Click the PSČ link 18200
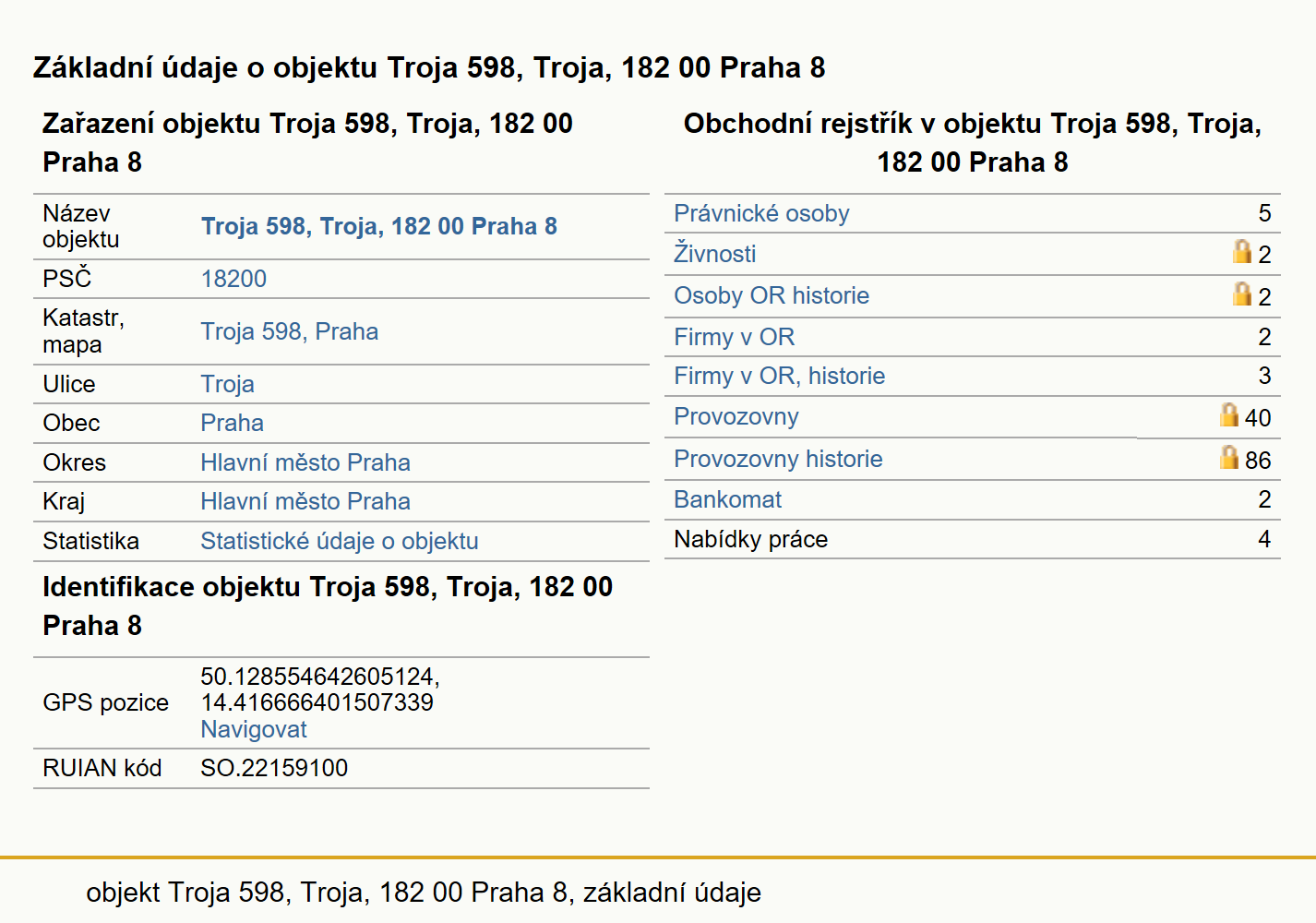 [233, 279]
